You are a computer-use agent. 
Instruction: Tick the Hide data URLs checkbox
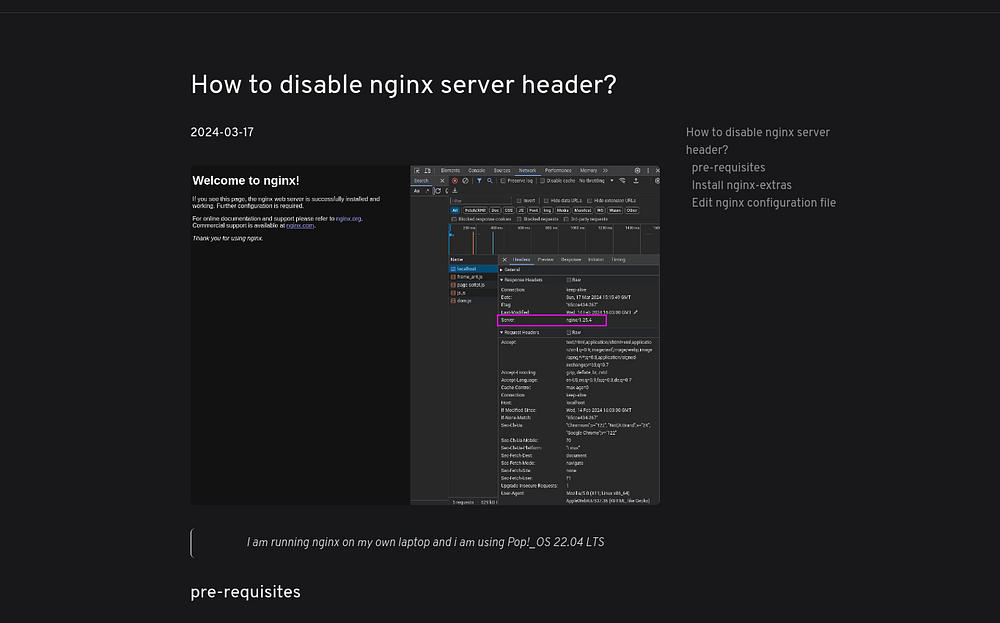click(546, 200)
